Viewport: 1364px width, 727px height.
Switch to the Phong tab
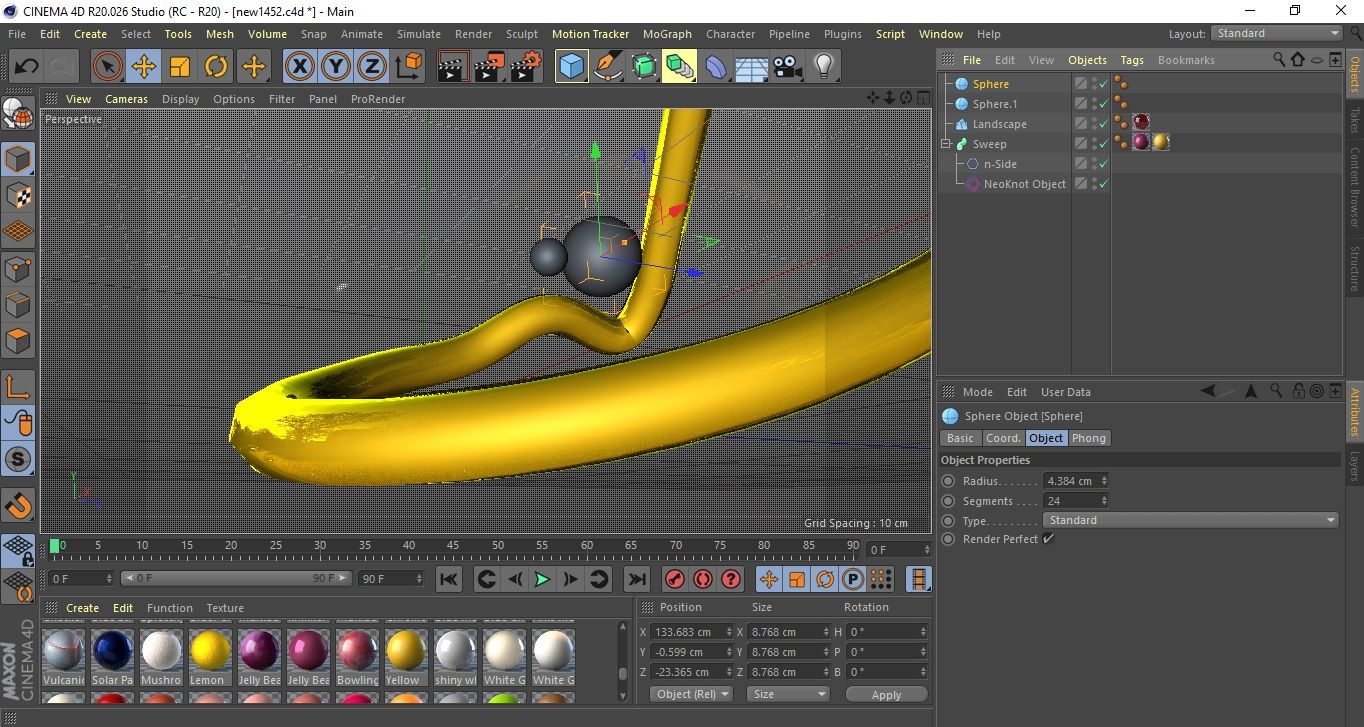click(1088, 438)
